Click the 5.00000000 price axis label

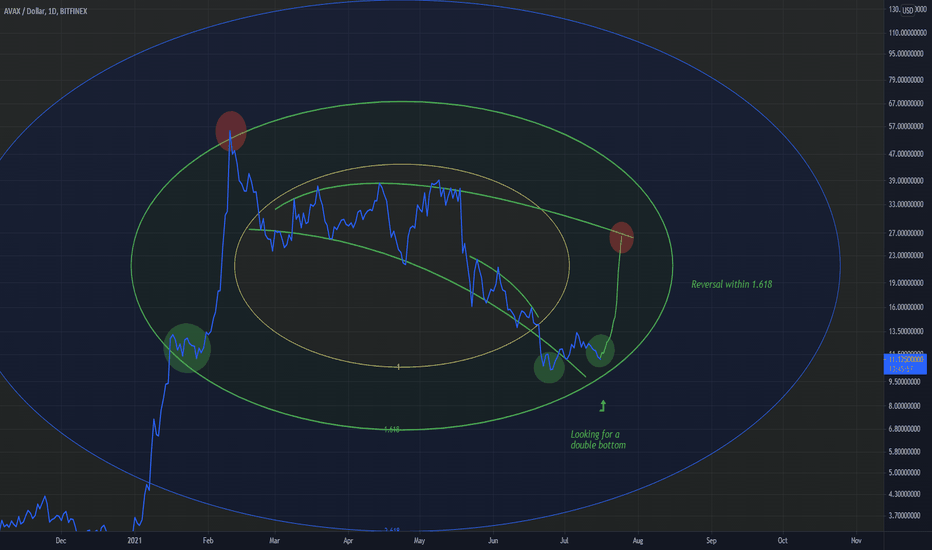(x=906, y=473)
